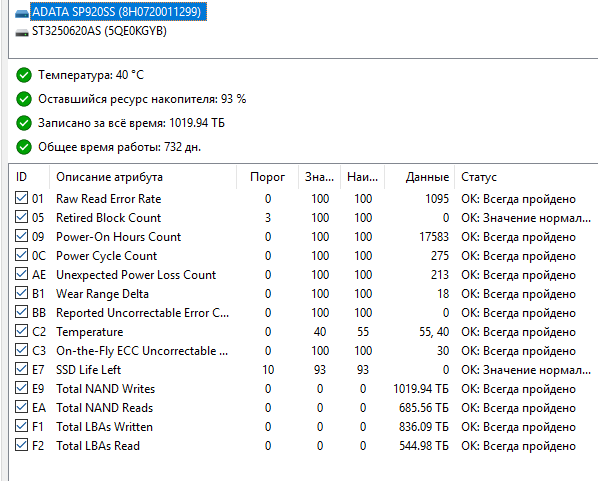Click the green check beside Оставшийся ресурс накопителя
The image size is (598, 481).
(x=24, y=99)
